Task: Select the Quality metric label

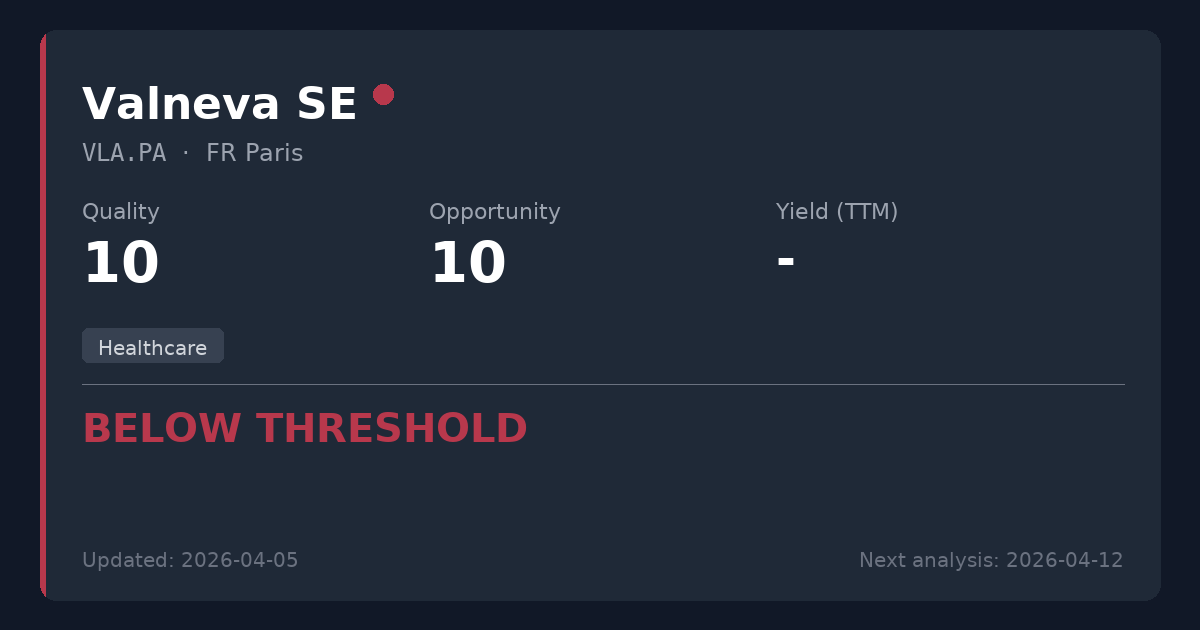Action: coord(121,212)
